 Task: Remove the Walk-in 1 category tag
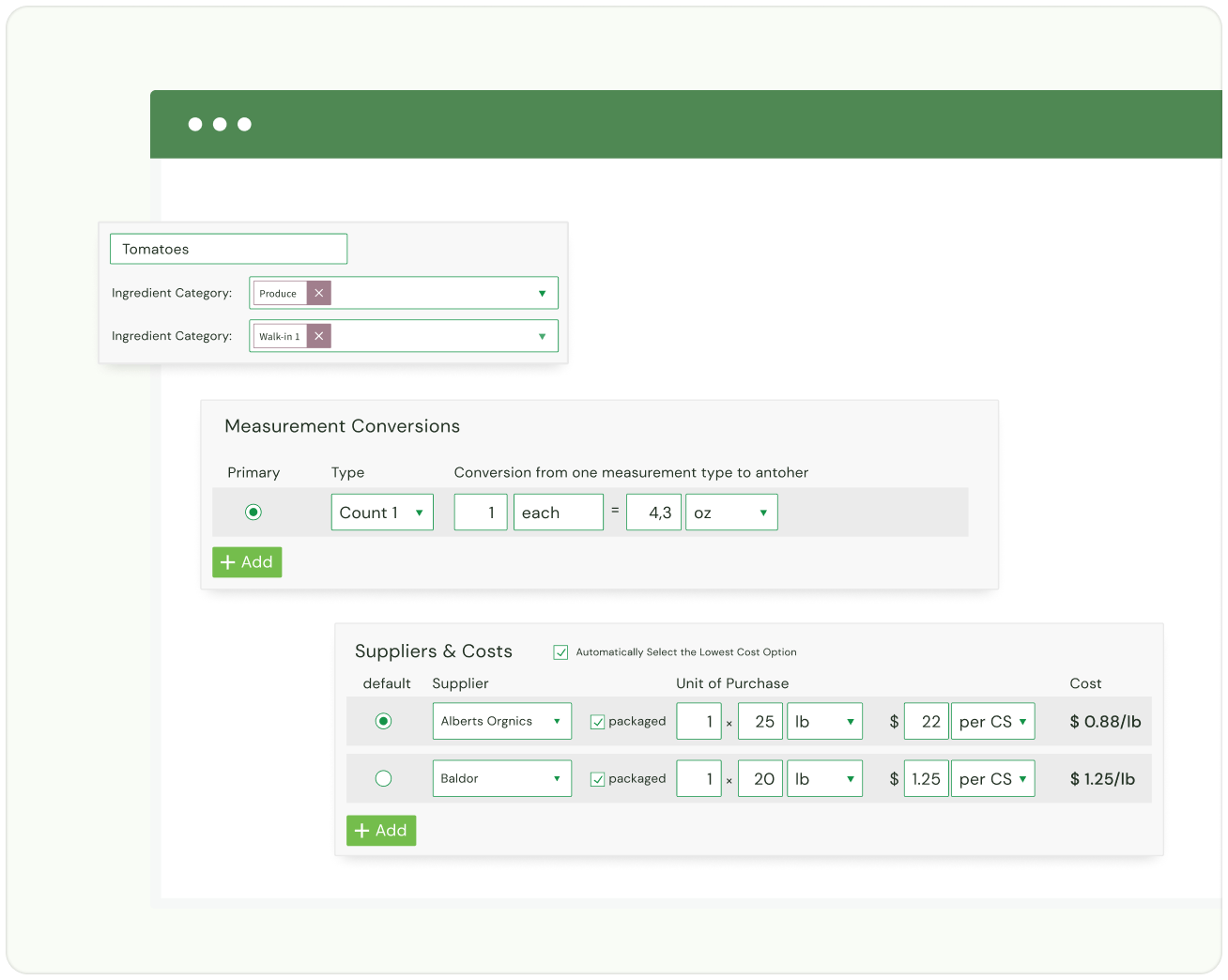pos(318,335)
